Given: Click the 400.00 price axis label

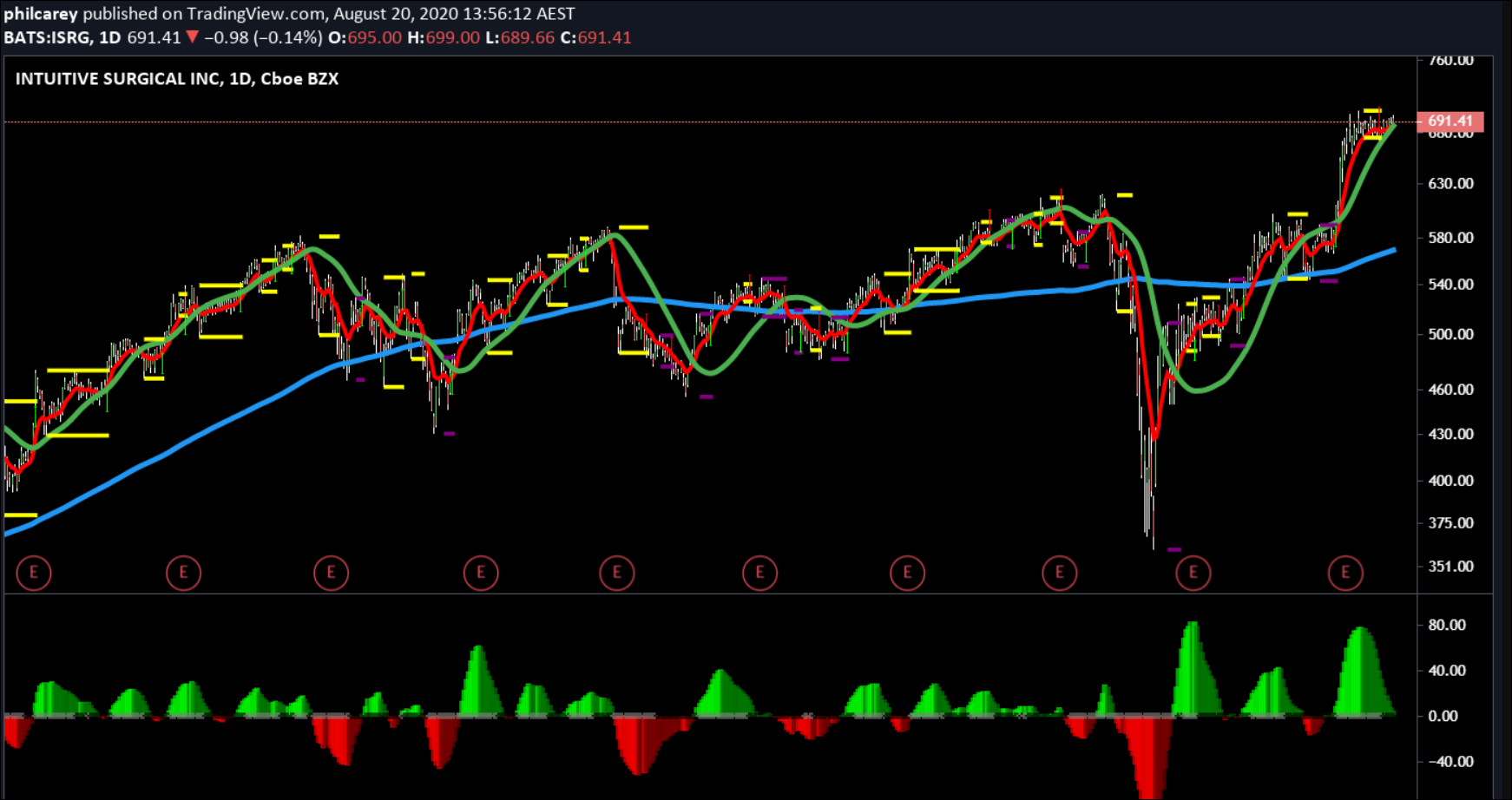Looking at the screenshot, I should (x=1451, y=480).
